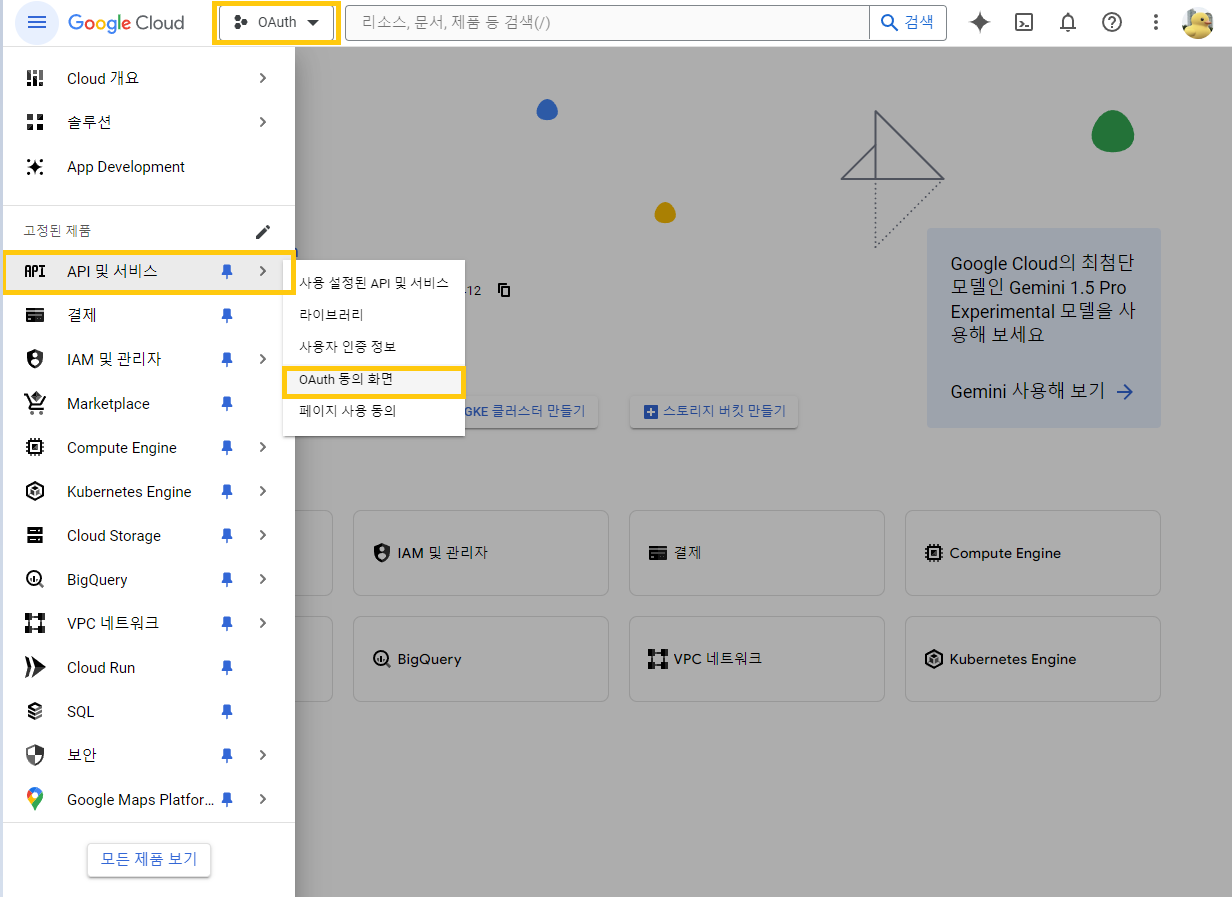
Task: Click the SQL stack icon
Action: 35,711
